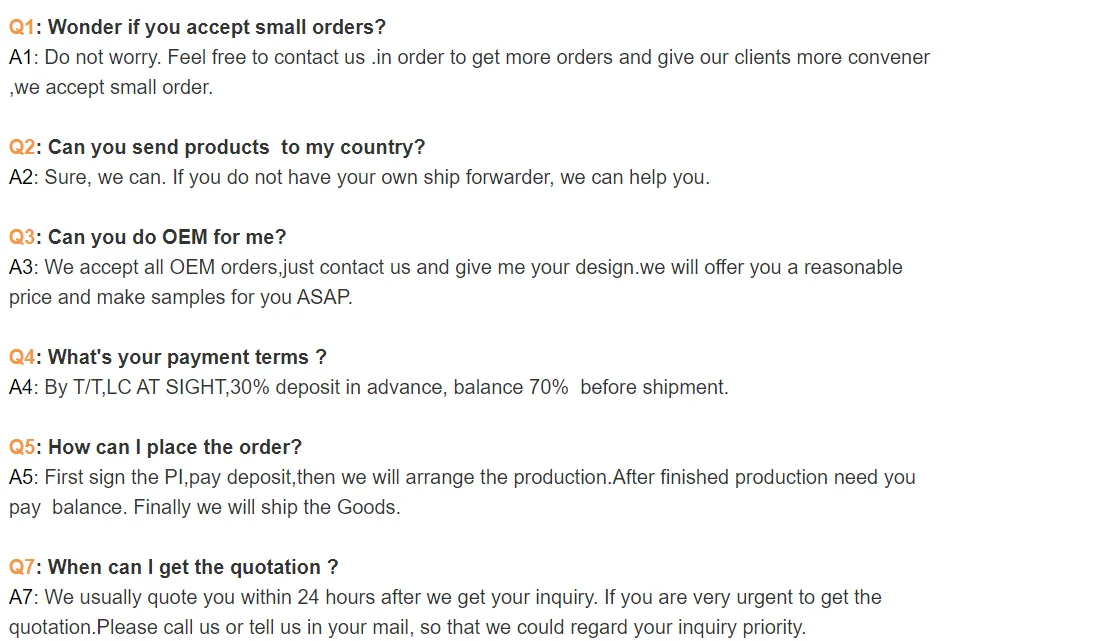Click the orange Q3 label
Screen dimensions: 1093x641
(x=22, y=237)
